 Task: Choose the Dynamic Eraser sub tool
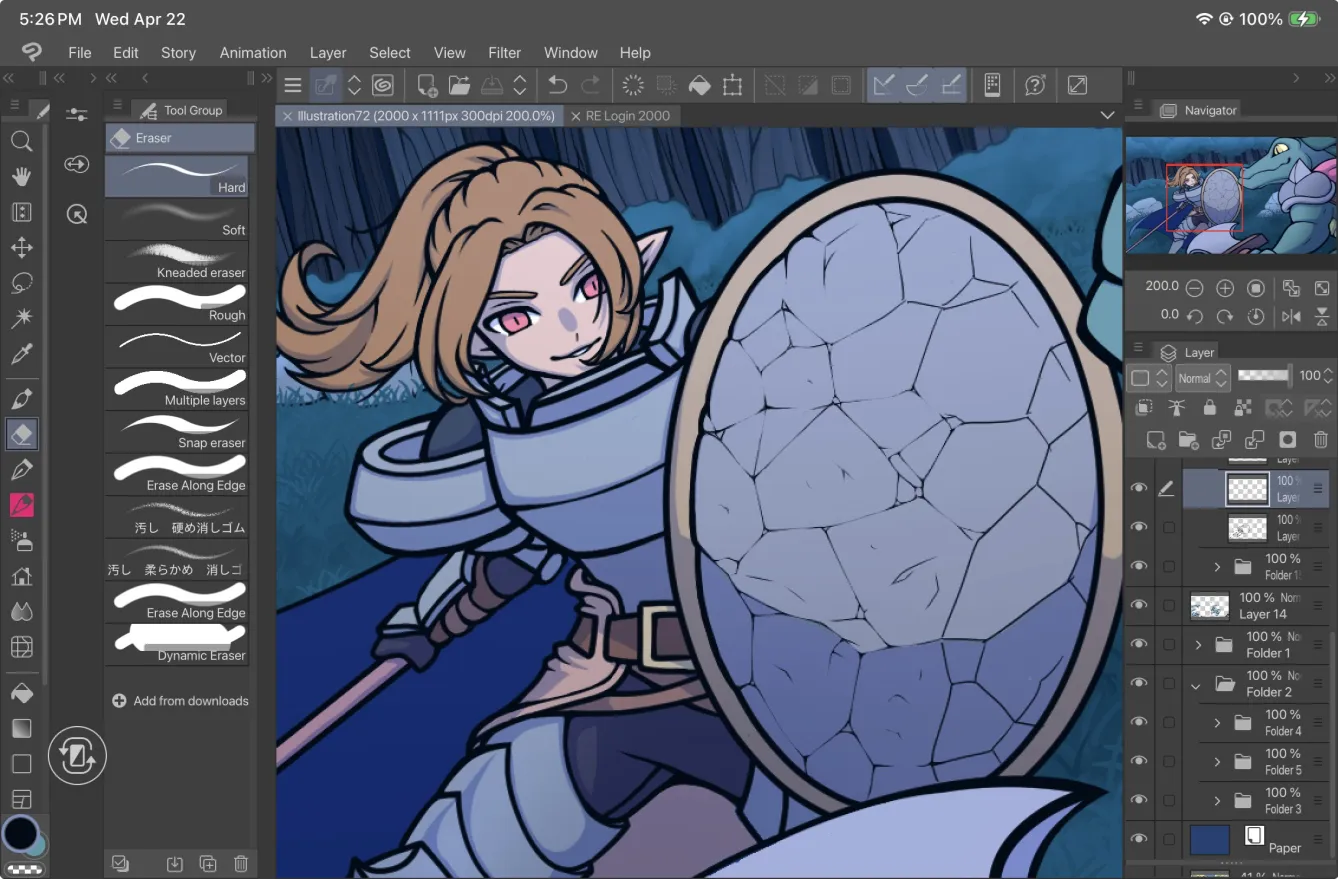point(177,644)
